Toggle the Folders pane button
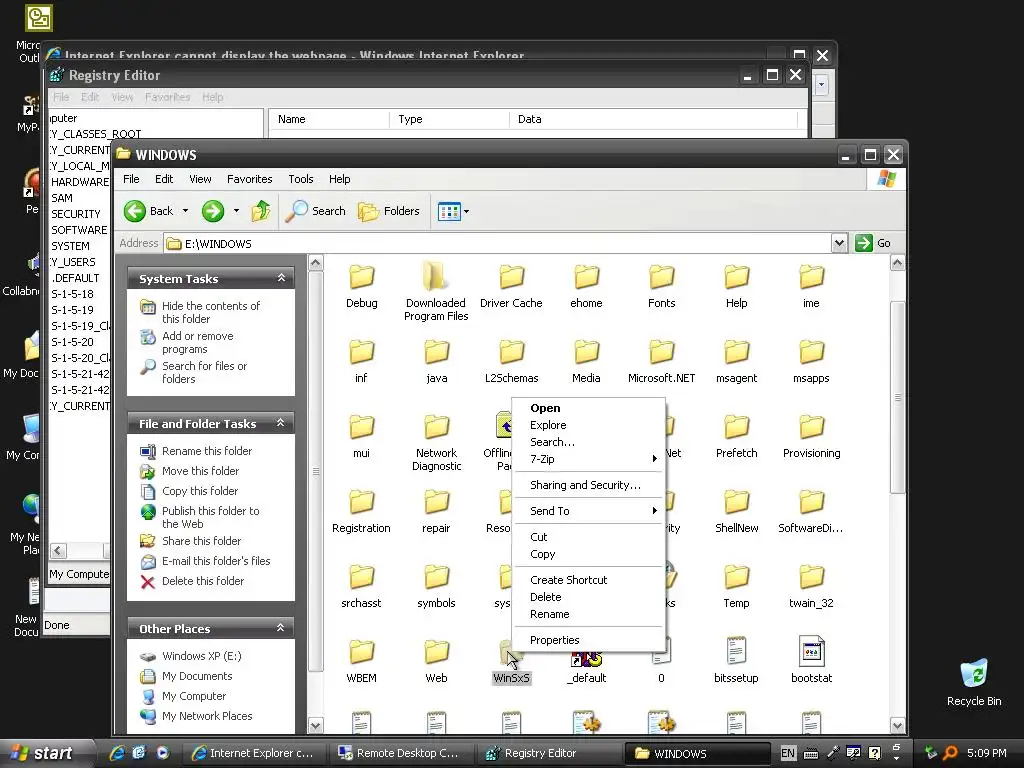This screenshot has height=768, width=1024. [389, 211]
